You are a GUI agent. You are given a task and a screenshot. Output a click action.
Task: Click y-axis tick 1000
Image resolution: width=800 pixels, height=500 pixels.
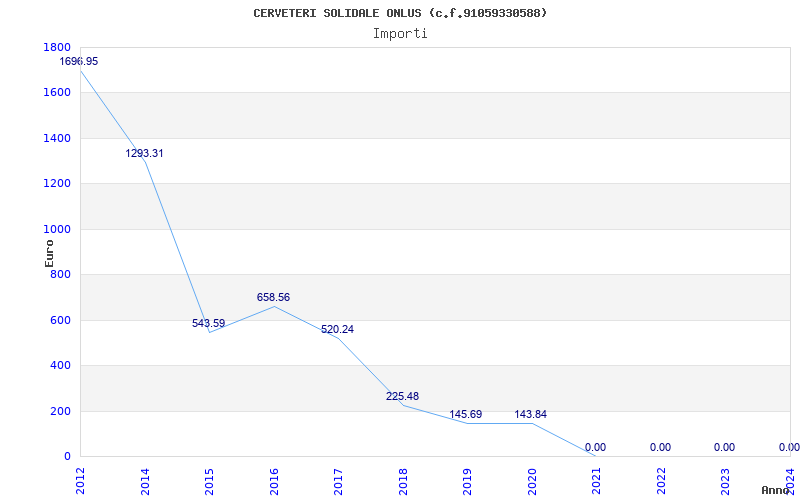tap(57, 229)
